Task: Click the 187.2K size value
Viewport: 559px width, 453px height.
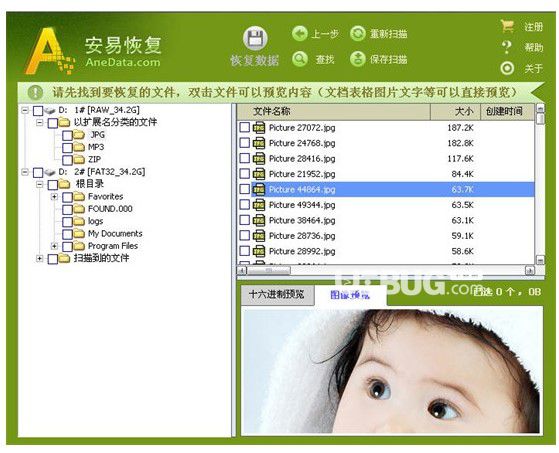Action: click(x=461, y=128)
